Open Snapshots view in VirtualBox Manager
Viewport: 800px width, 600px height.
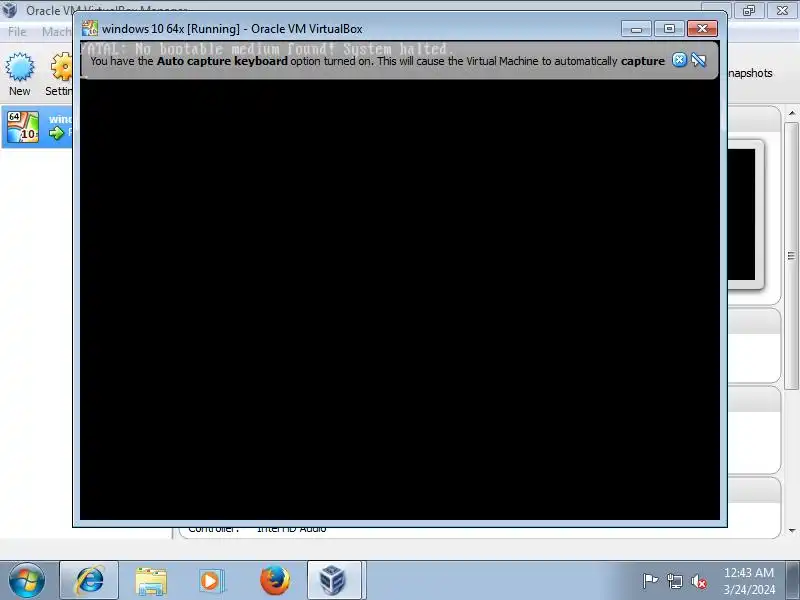[750, 73]
